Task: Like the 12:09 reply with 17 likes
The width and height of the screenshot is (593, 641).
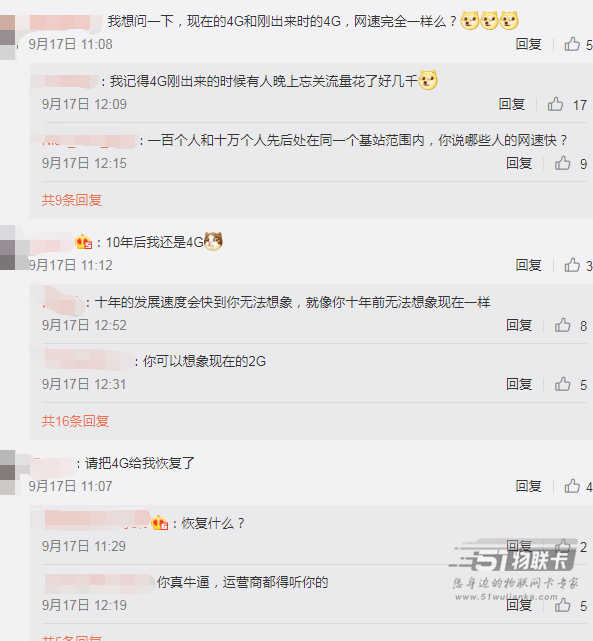Action: click(555, 104)
